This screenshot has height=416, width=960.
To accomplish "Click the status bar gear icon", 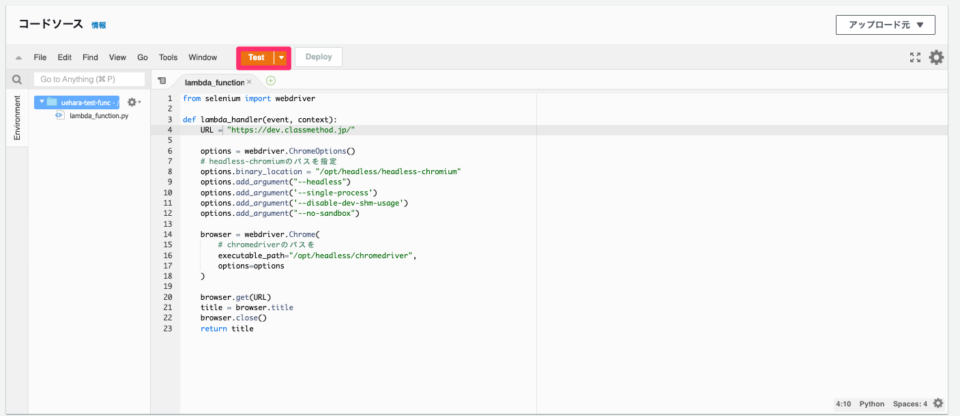I will 937,404.
